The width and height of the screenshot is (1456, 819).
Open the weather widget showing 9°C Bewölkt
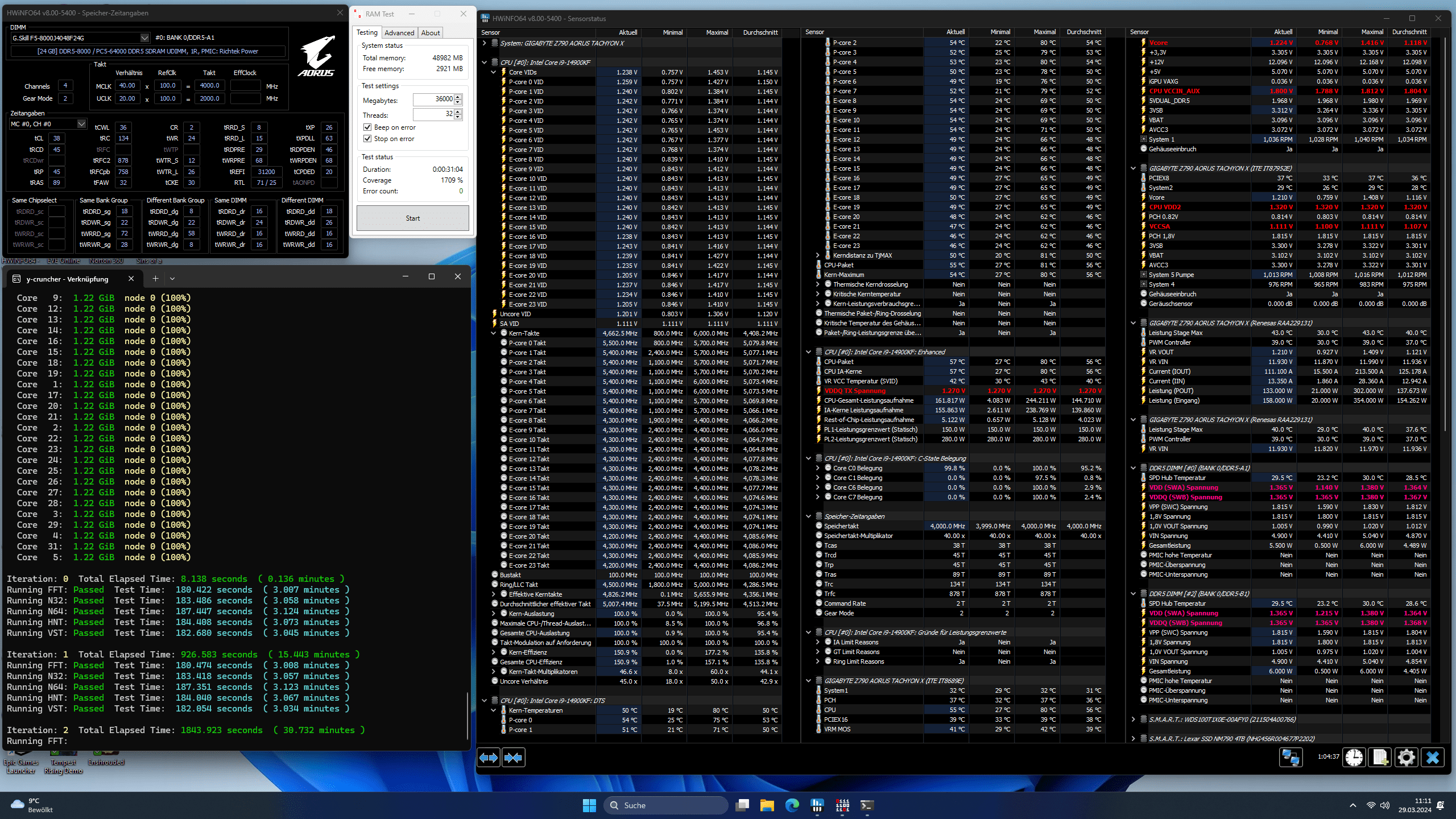click(x=33, y=805)
